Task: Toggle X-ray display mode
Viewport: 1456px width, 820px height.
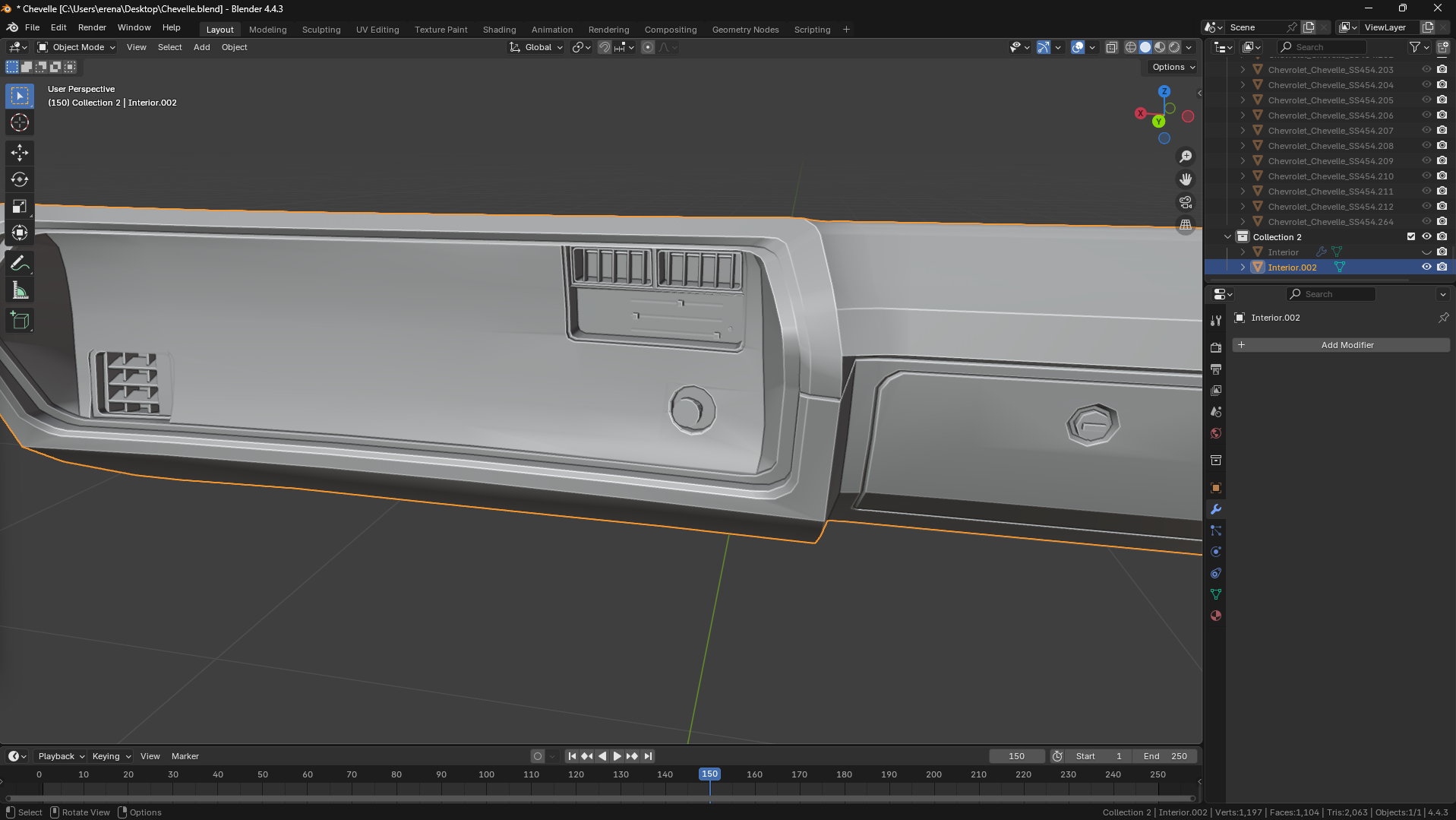Action: coord(1111,47)
